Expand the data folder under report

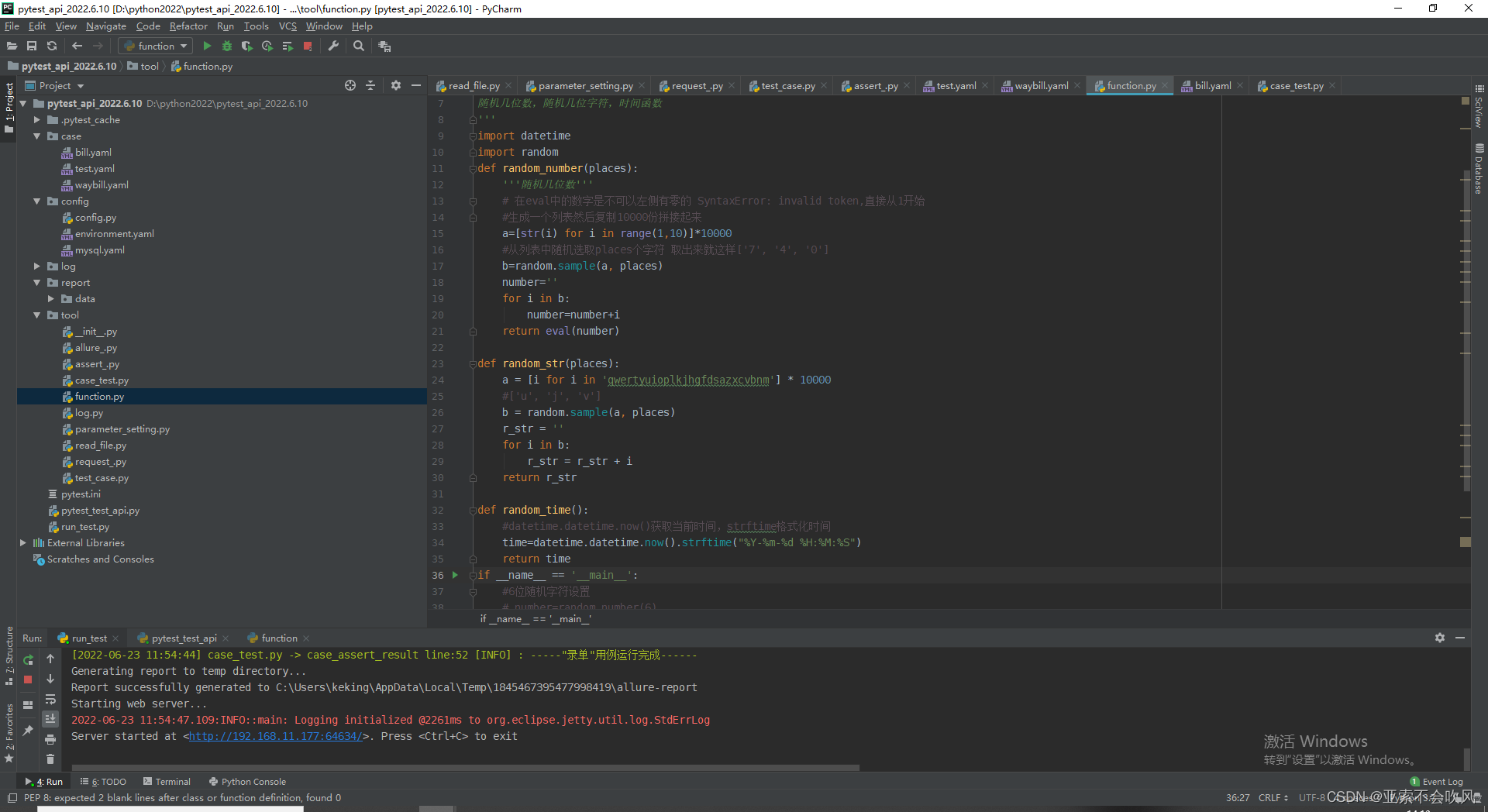51,299
